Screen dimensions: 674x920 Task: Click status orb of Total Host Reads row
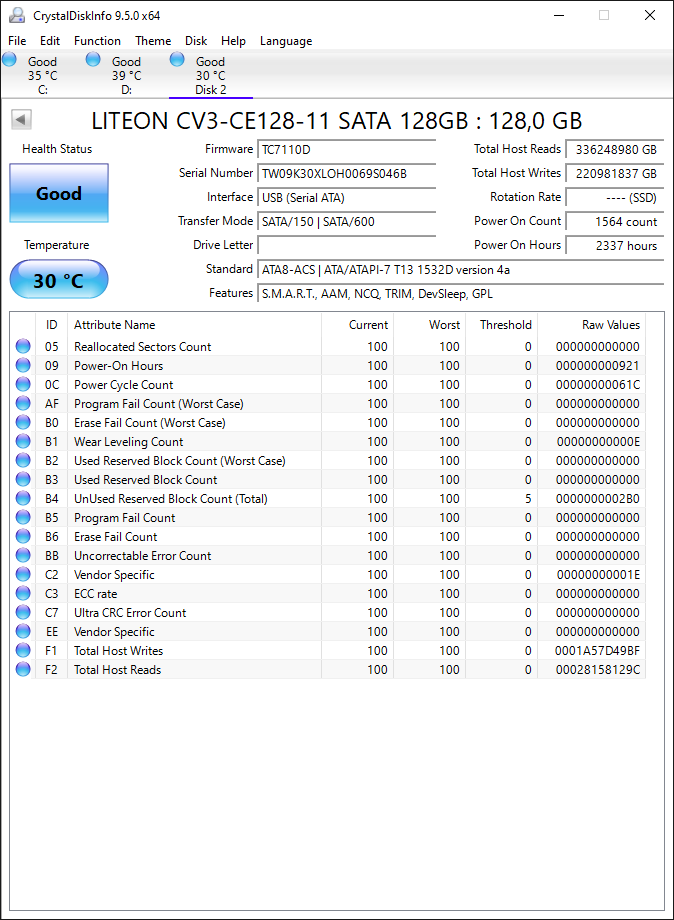[x=23, y=669]
